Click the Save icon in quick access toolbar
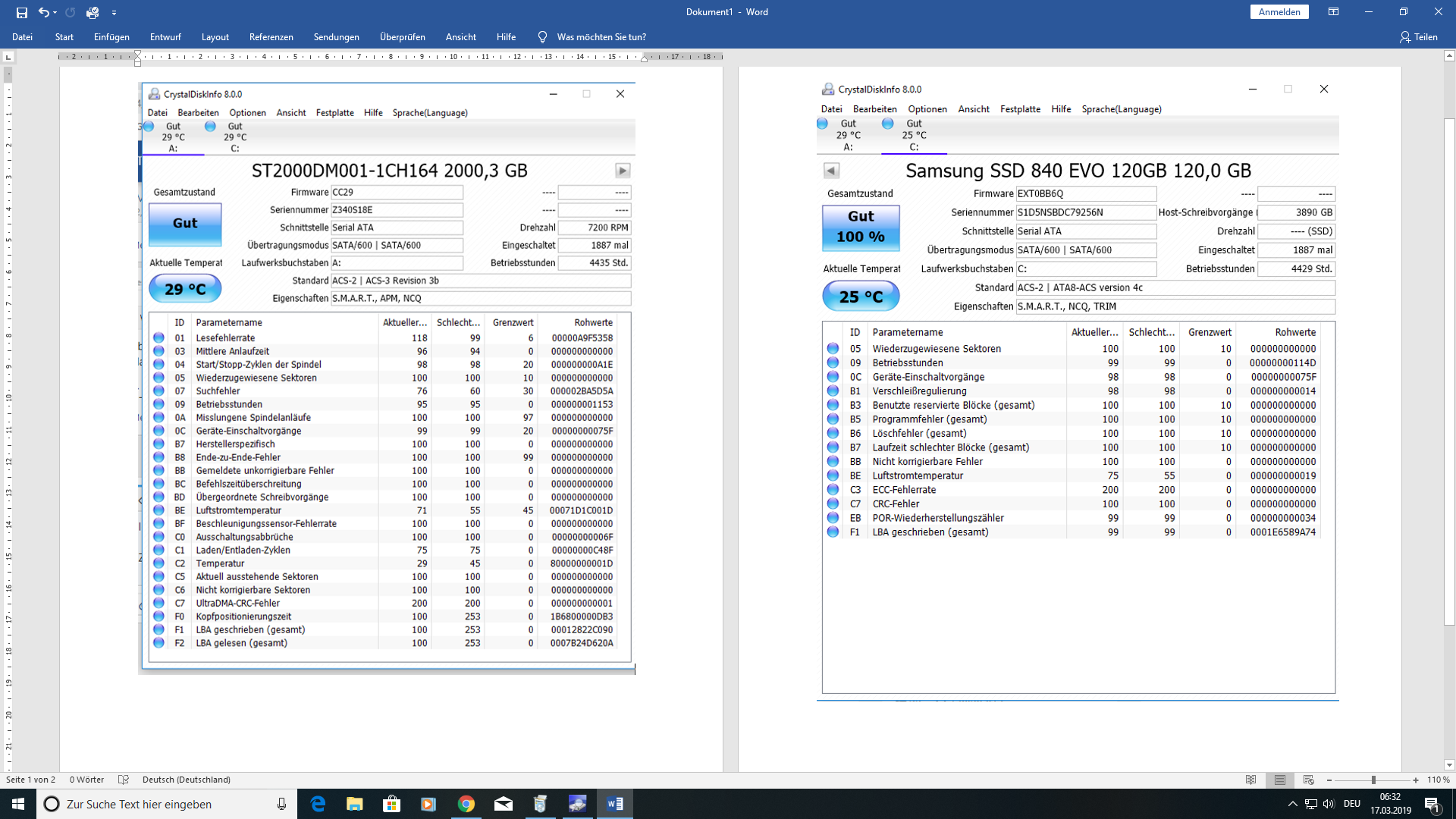The height and width of the screenshot is (819, 1456). pyautogui.click(x=21, y=12)
